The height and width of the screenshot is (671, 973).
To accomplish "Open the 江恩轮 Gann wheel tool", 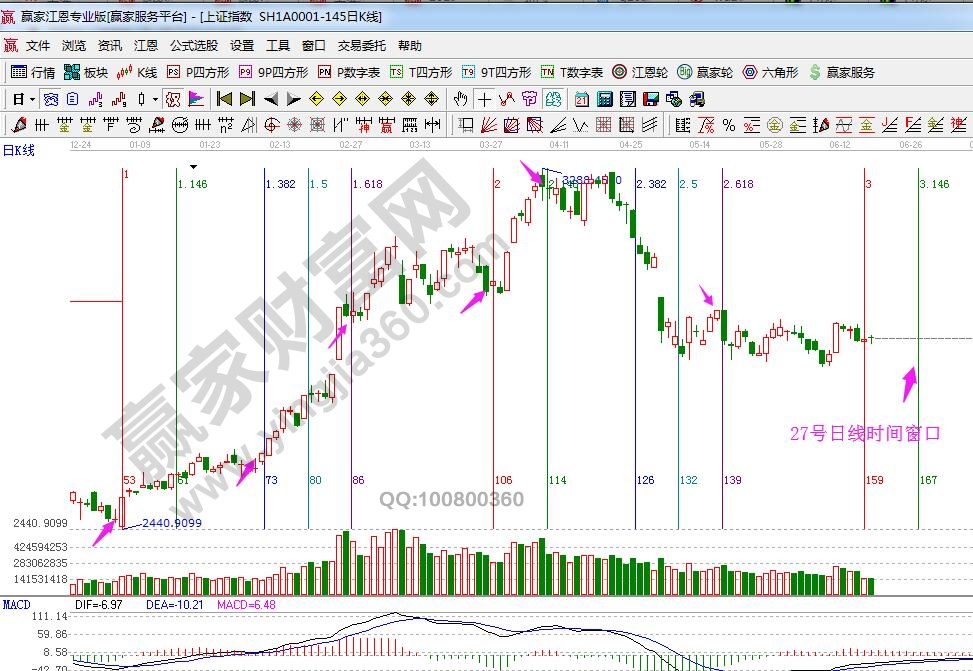I will coord(640,72).
